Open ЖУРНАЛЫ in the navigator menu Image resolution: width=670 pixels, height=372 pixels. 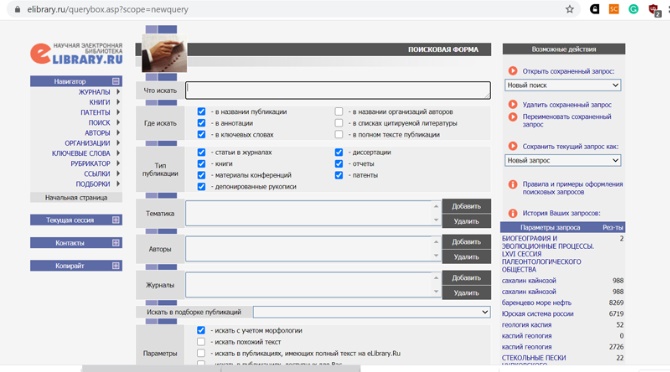tap(94, 92)
